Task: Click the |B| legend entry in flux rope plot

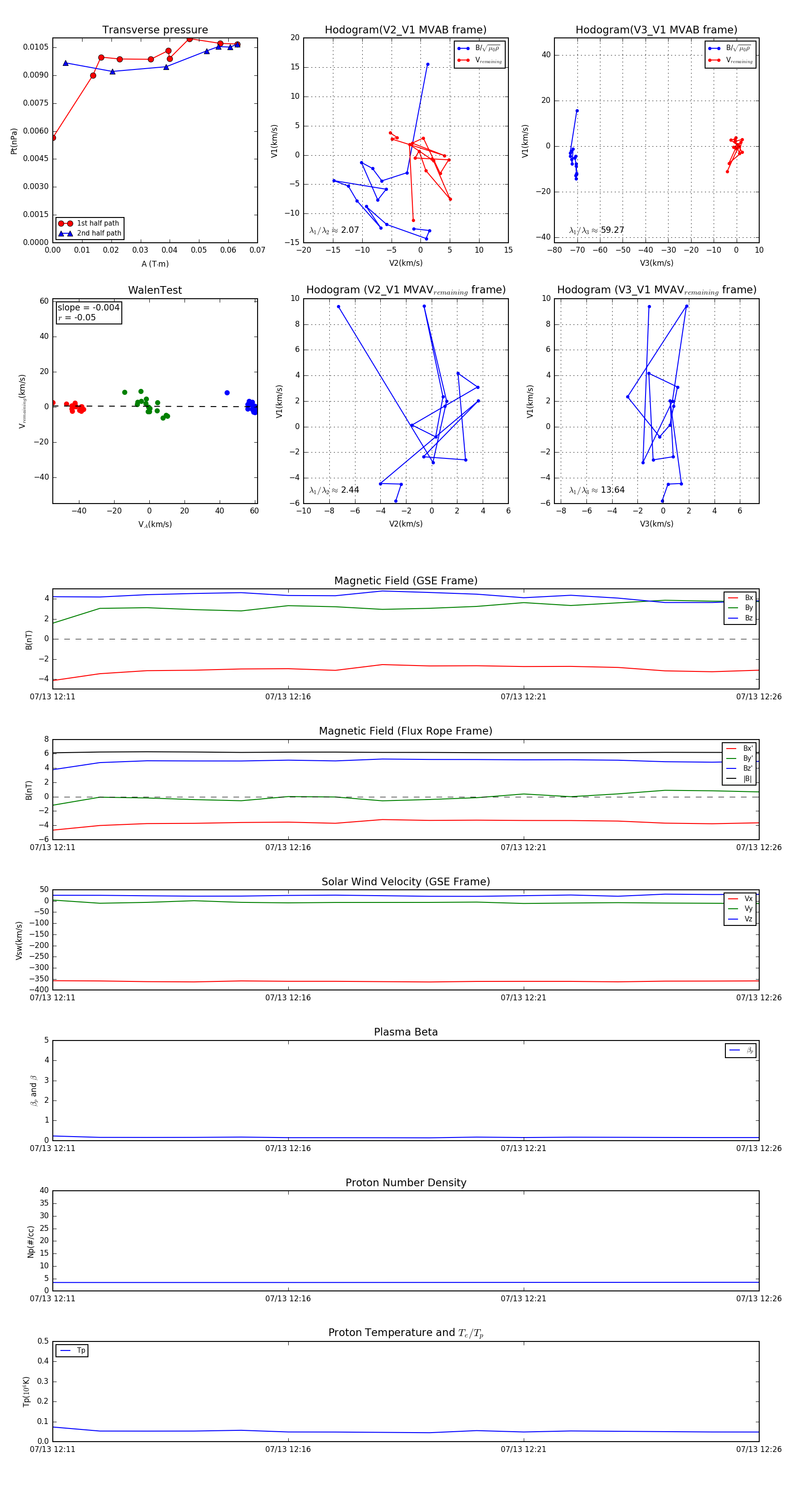Action: [739, 779]
